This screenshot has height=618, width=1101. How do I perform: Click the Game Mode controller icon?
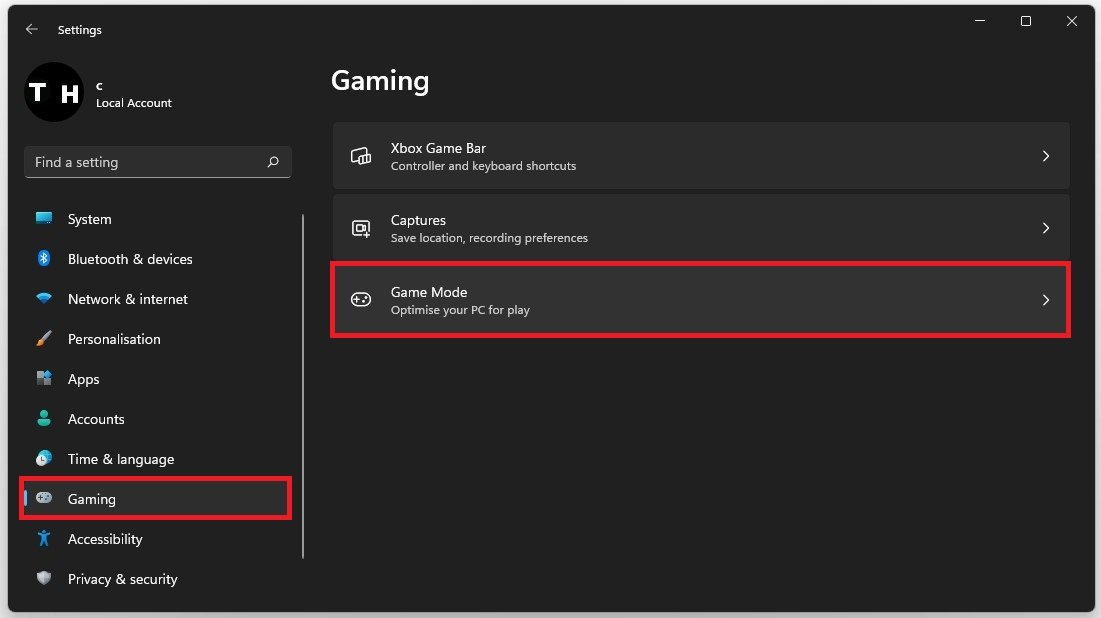pos(361,300)
